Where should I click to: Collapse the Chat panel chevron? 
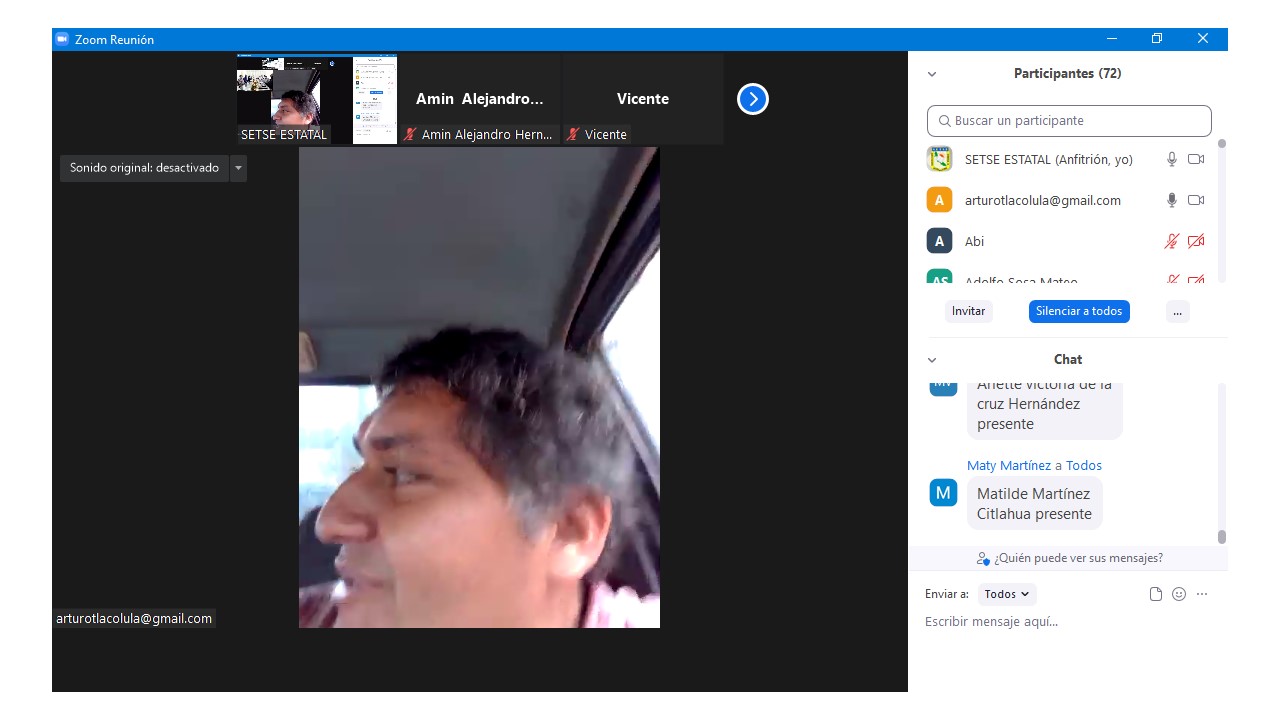932,360
